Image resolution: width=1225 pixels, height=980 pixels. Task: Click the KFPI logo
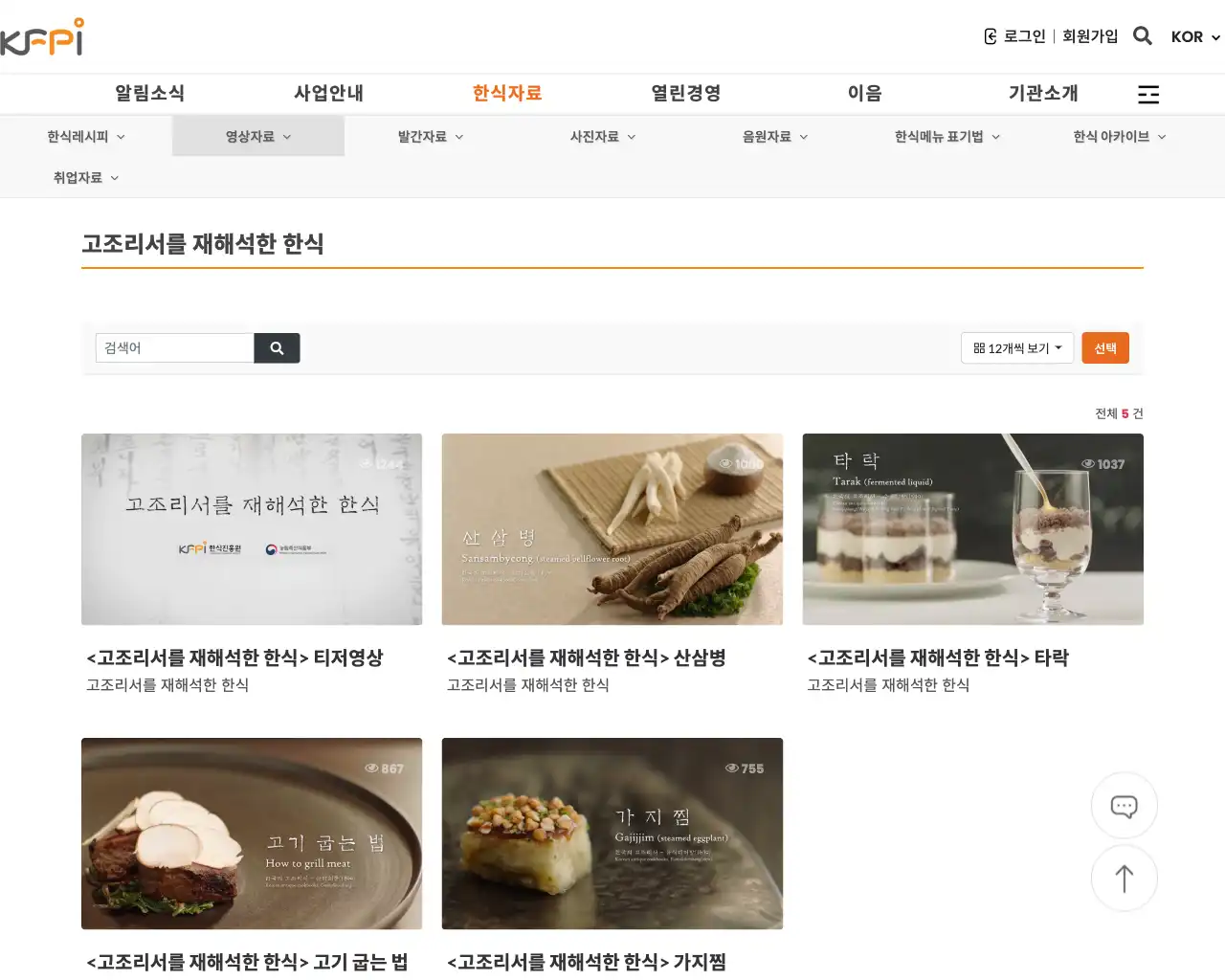click(43, 35)
